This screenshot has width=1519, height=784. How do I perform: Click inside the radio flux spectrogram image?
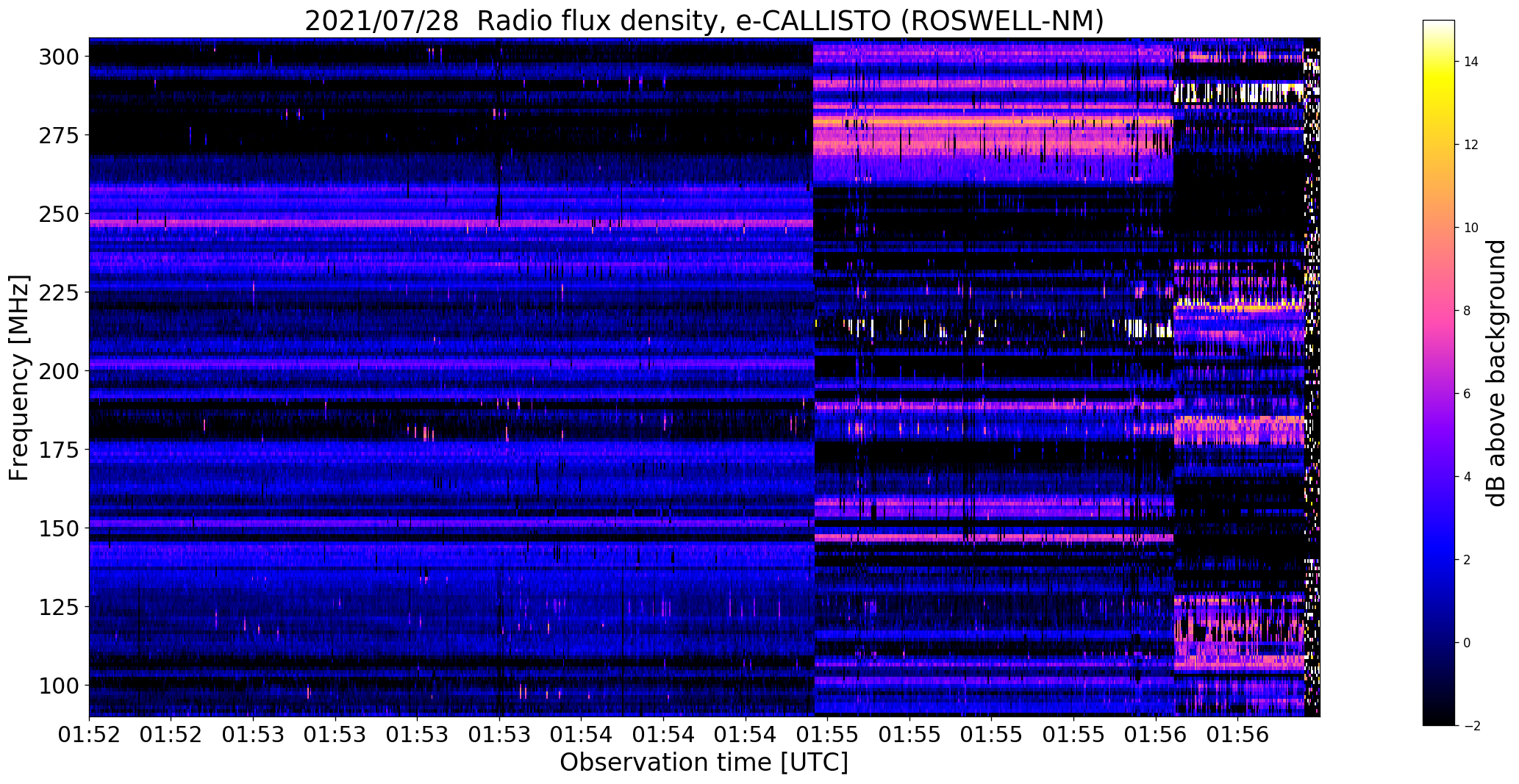pos(704,377)
